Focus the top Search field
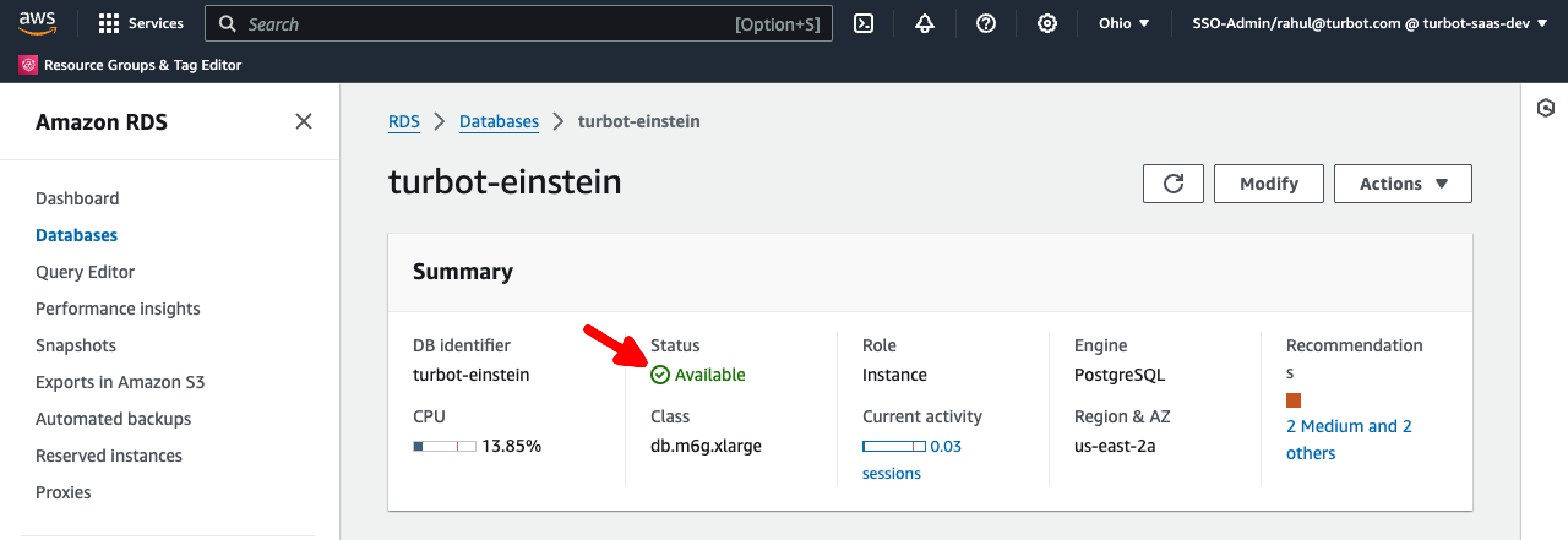This screenshot has height=540, width=1568. 518,24
